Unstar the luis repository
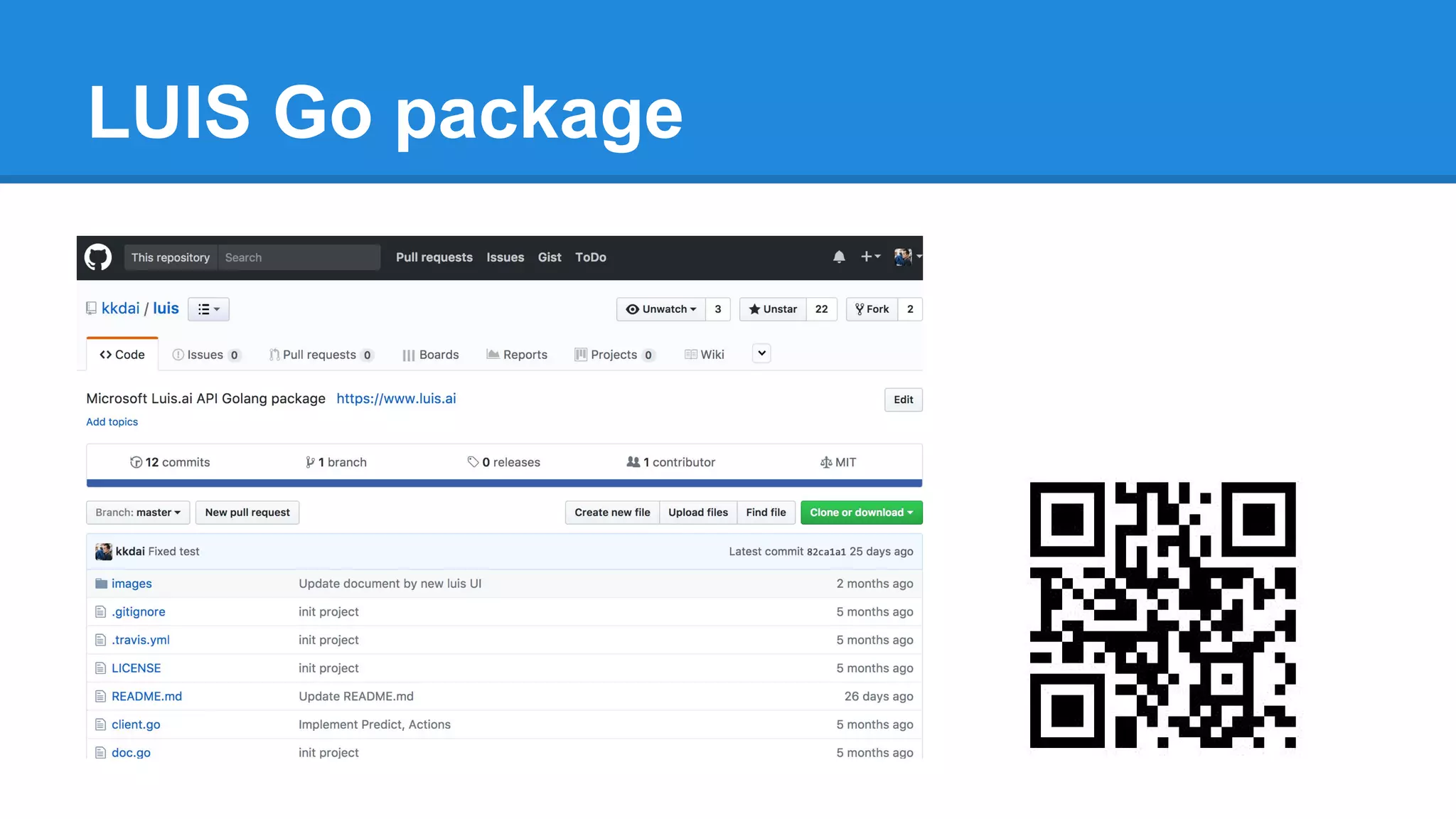This screenshot has width=1456, height=819. tap(773, 309)
